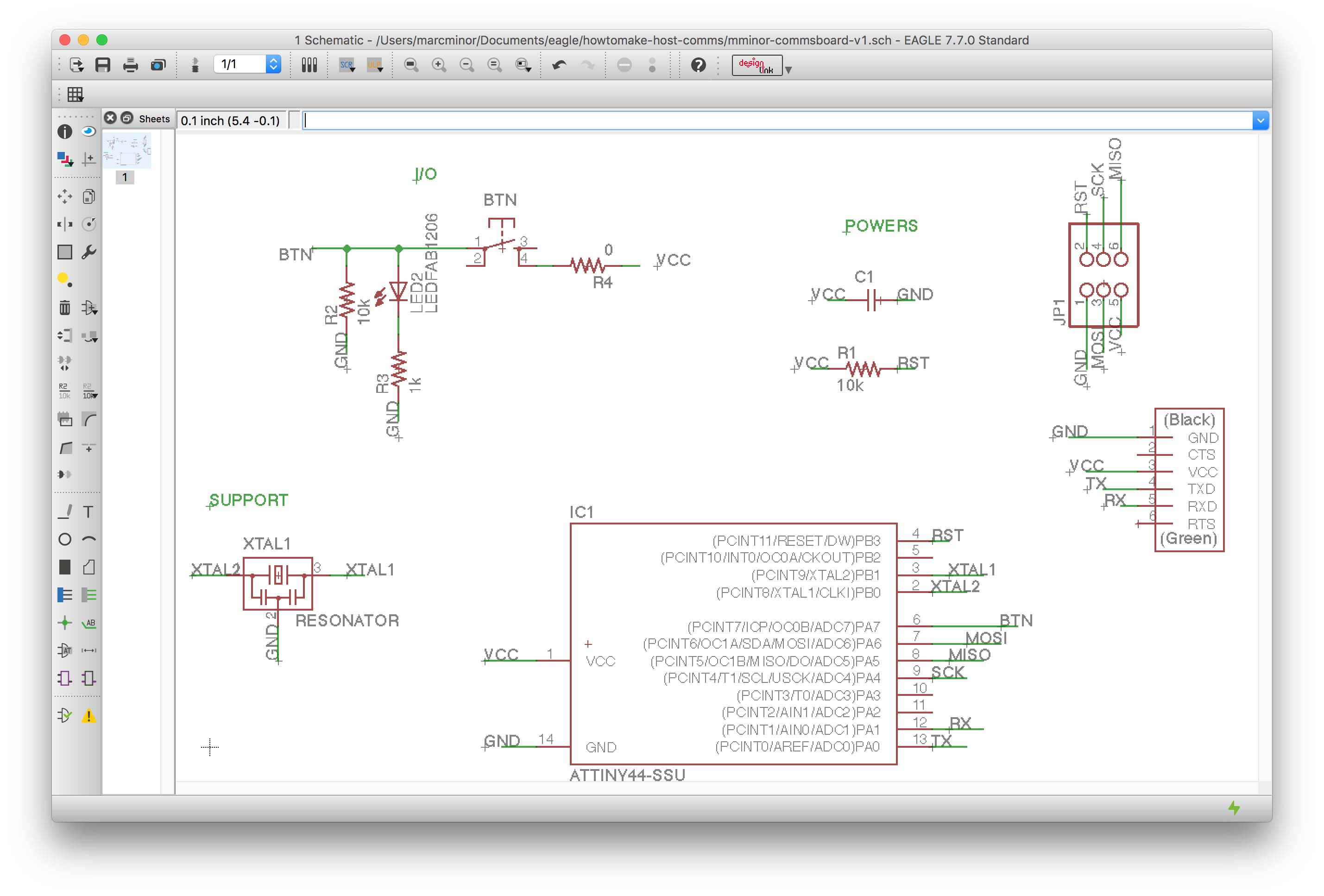Open the Use libraries icon
Viewport: 1324px width, 896px height.
pyautogui.click(x=309, y=65)
